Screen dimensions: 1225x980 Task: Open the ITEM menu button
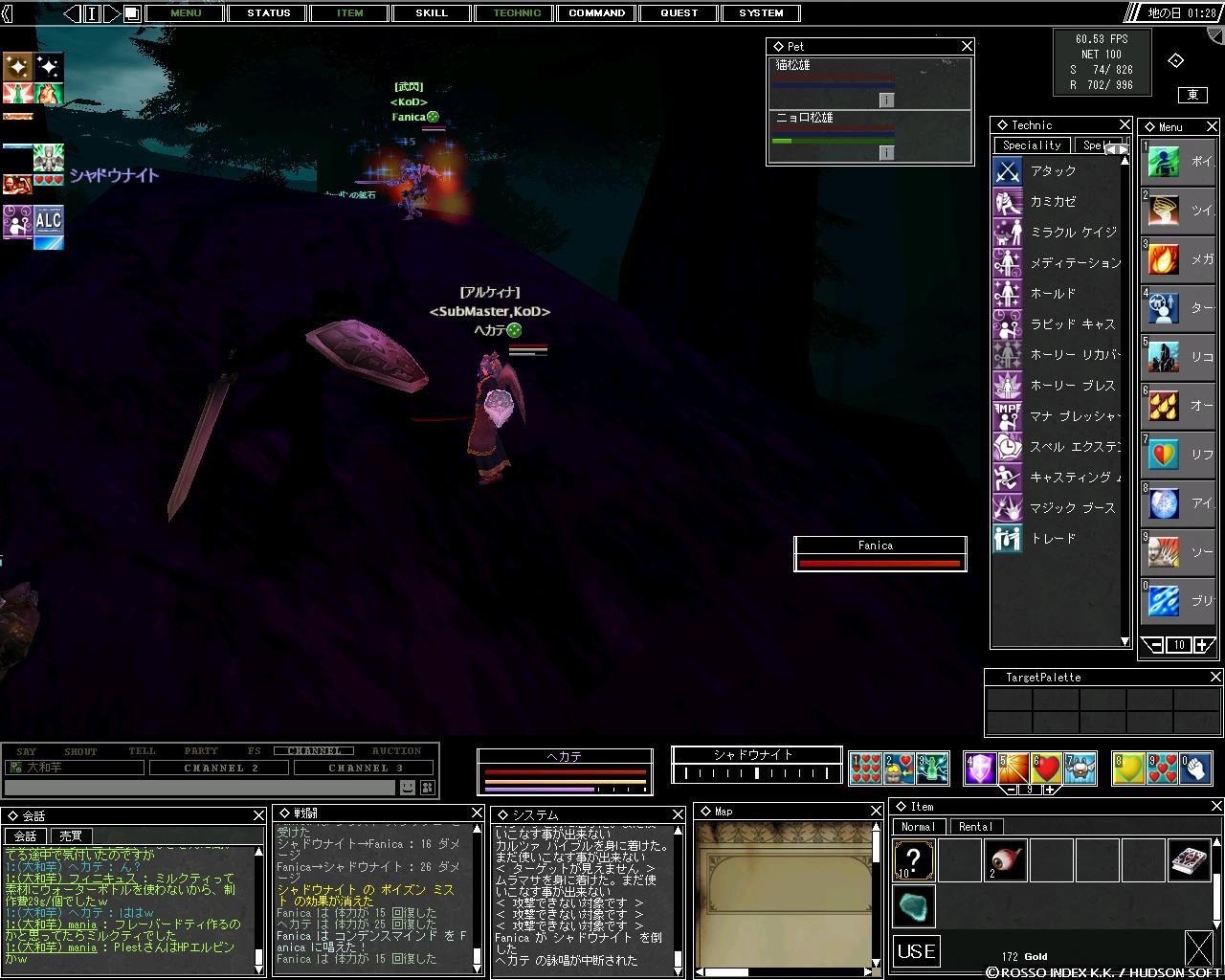tap(350, 13)
